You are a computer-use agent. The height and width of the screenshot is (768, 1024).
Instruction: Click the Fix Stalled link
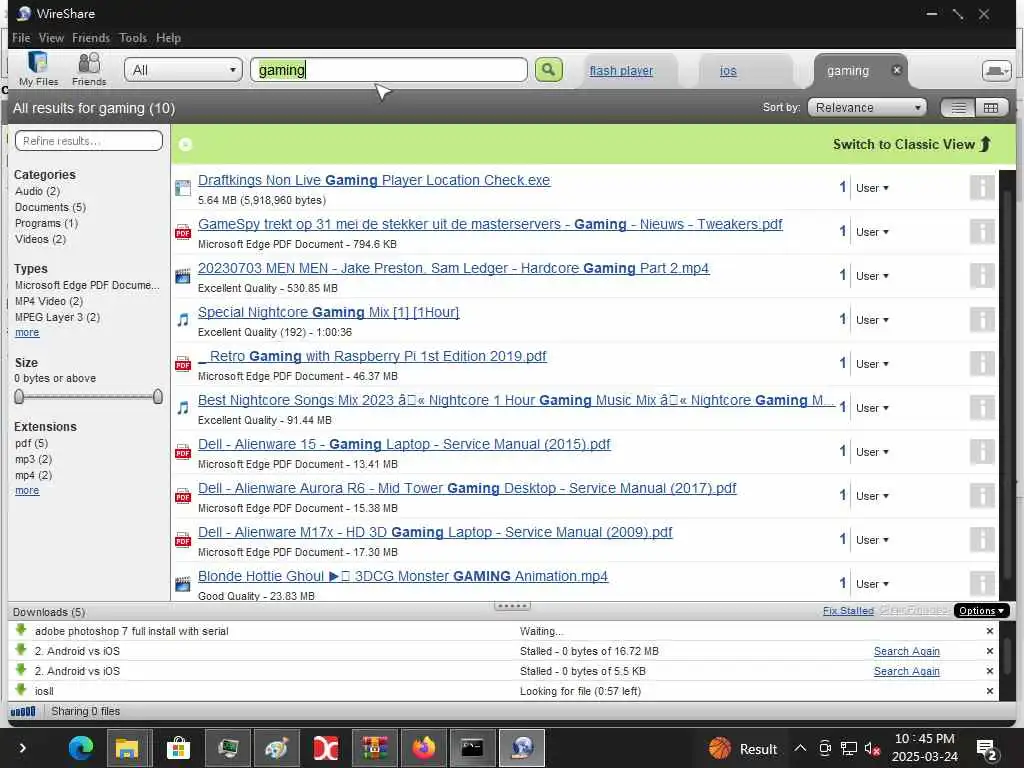point(848,611)
